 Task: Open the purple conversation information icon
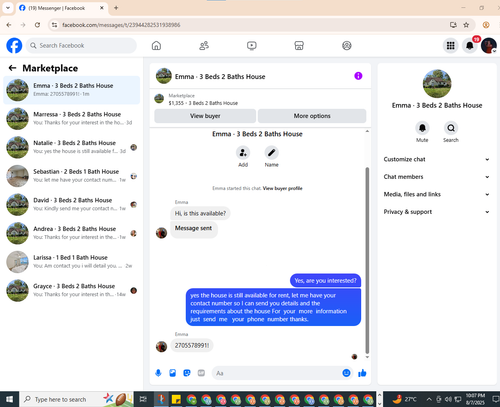tap(358, 76)
